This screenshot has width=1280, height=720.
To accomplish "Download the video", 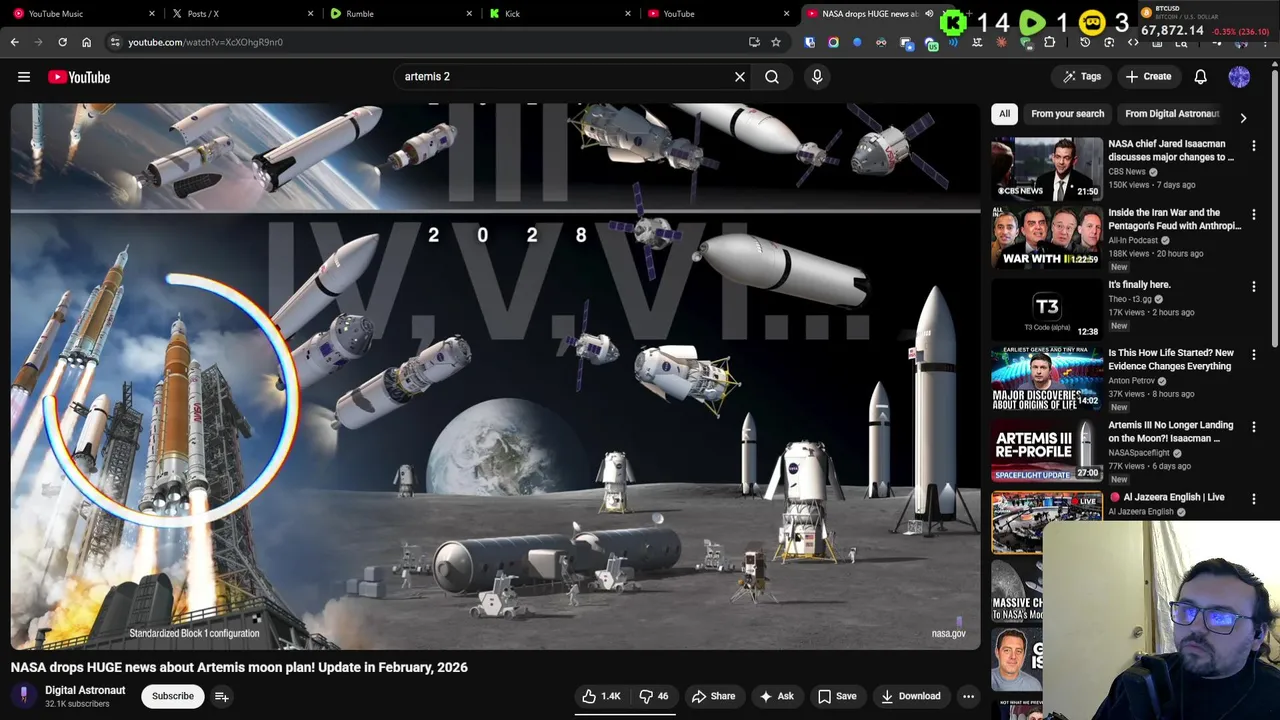I will click(910, 696).
